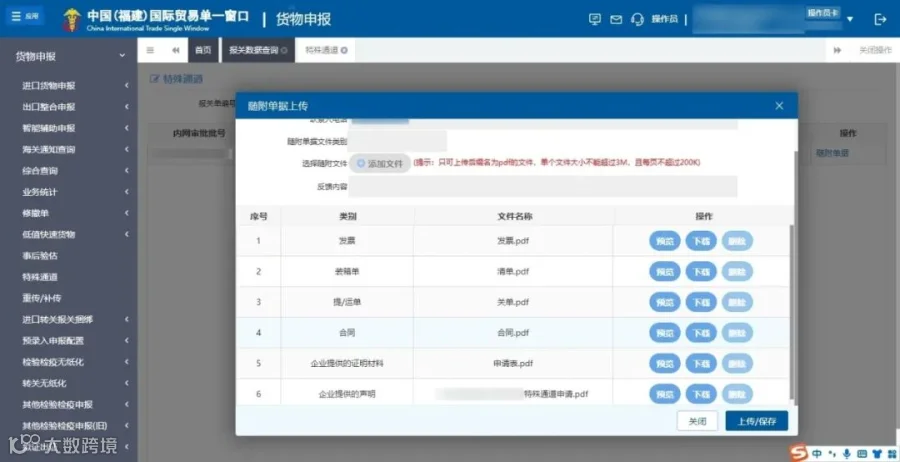Open the mail envelope icon
This screenshot has width=900, height=462.
point(616,20)
